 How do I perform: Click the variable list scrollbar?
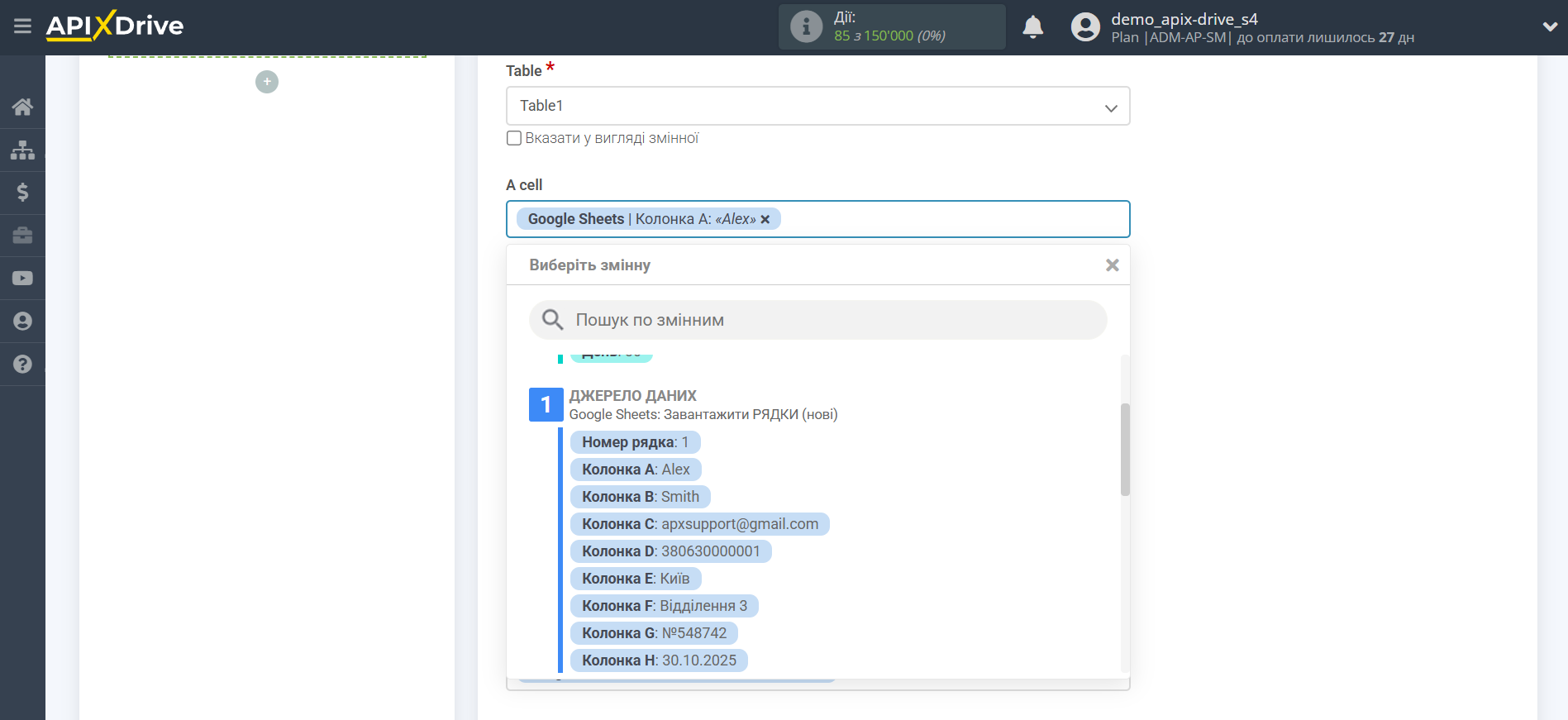(x=1125, y=450)
